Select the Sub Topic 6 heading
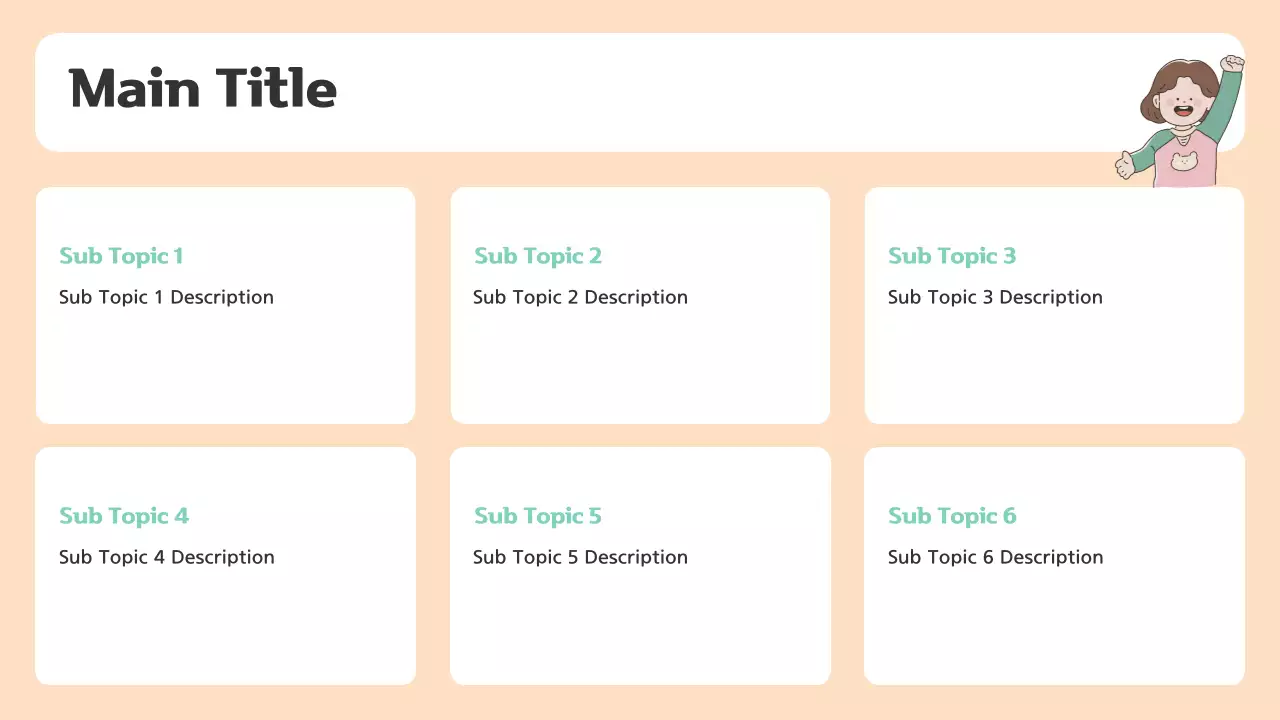1280x720 pixels. 952,516
